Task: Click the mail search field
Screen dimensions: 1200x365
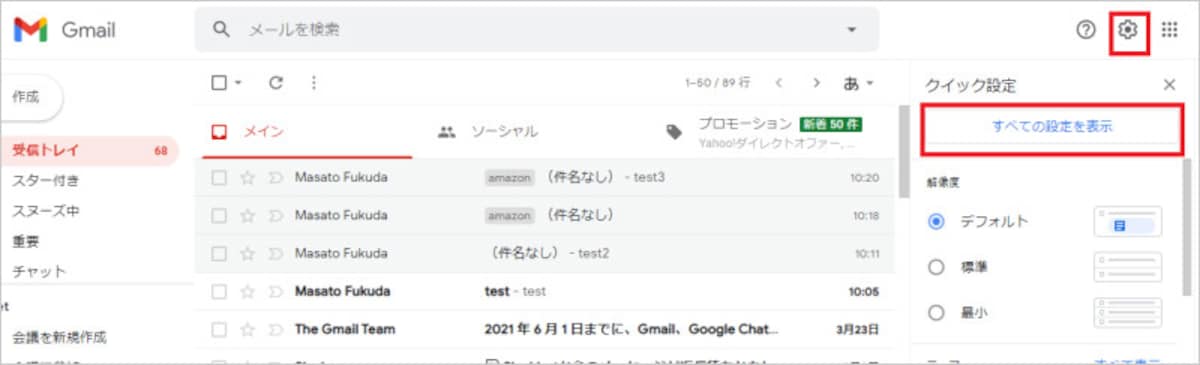Action: tap(536, 29)
